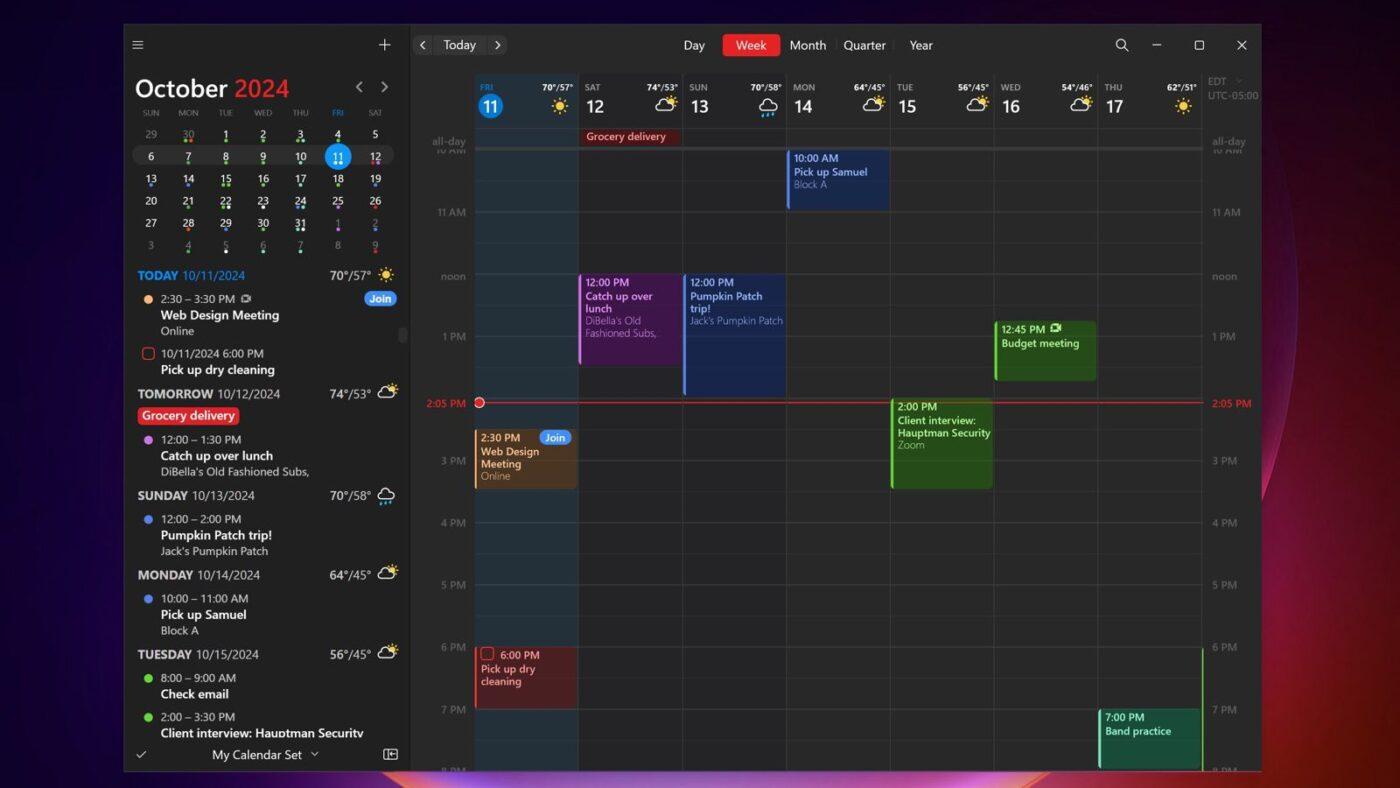This screenshot has width=1400, height=788.
Task: Open the Client interview: Hauptman Security event block
Action: (x=942, y=444)
